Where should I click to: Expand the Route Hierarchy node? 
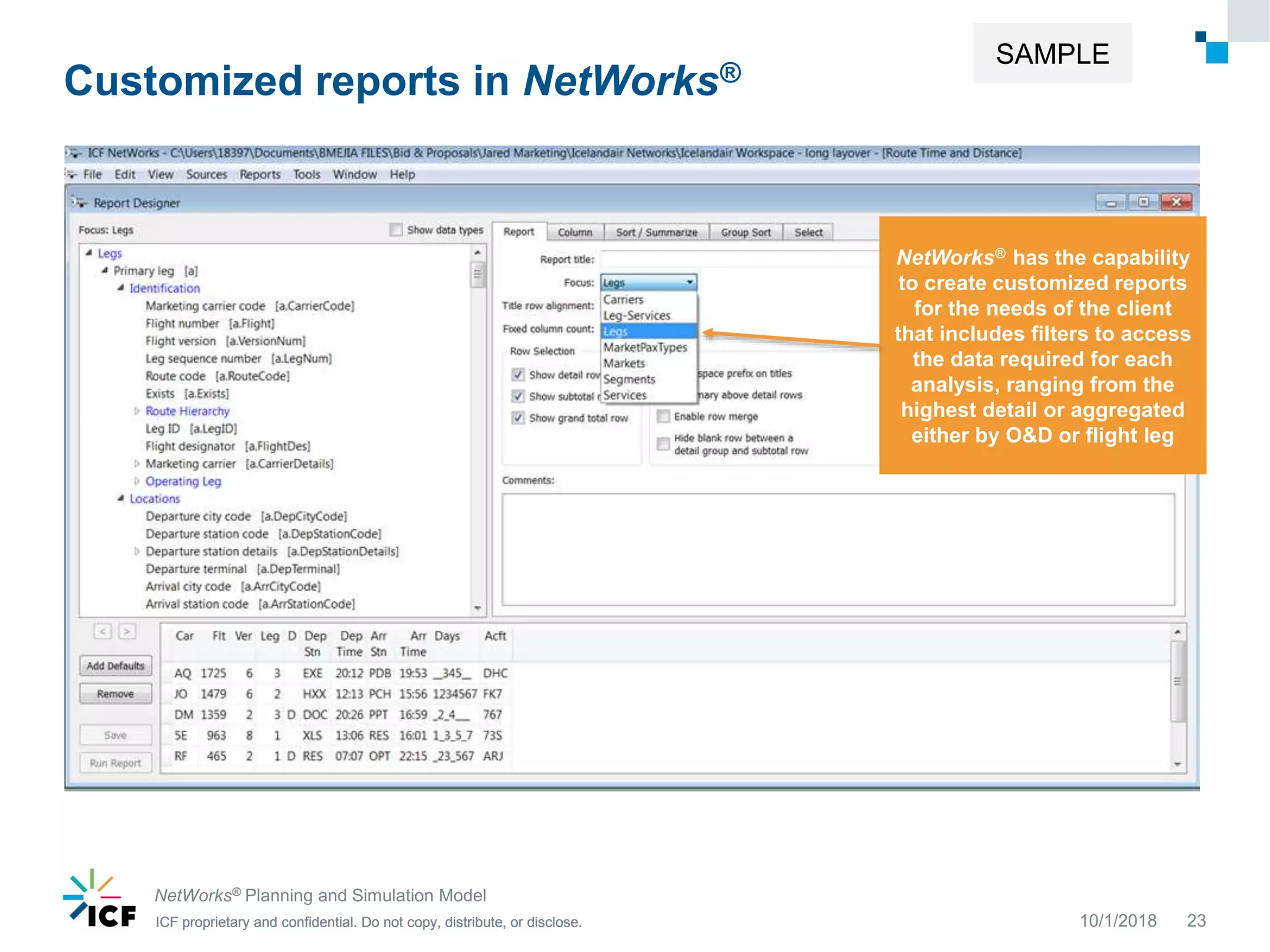tap(137, 411)
